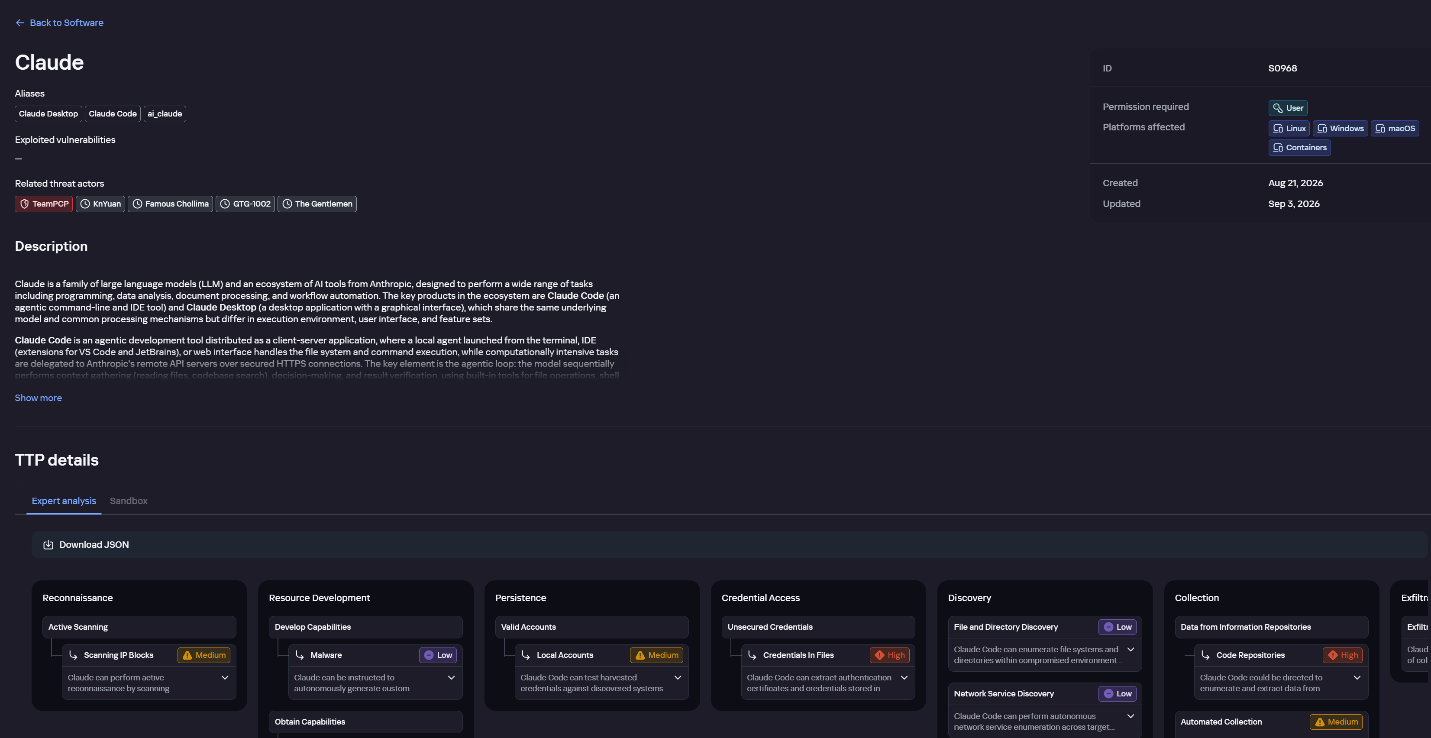1431x738 pixels.
Task: Click the back arrow icon at top
Action: tap(20, 22)
